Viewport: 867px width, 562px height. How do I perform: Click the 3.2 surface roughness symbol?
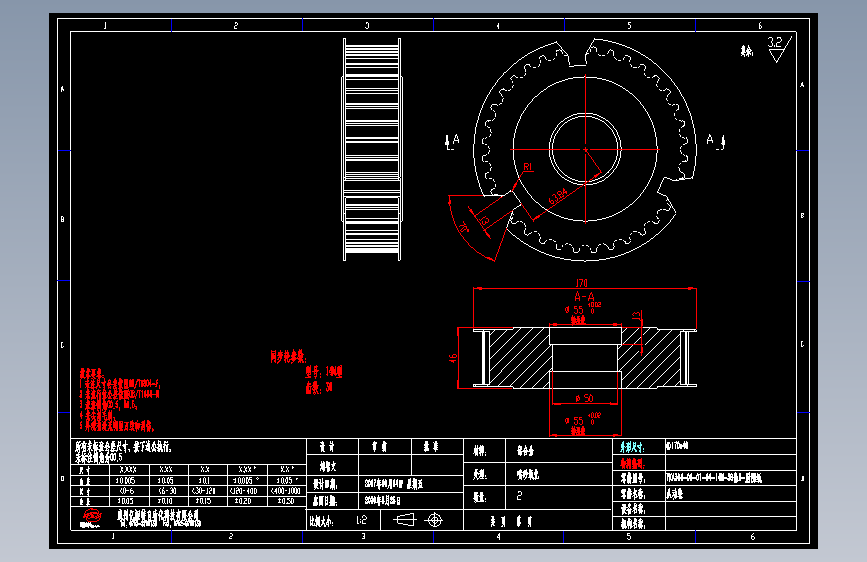(x=780, y=49)
